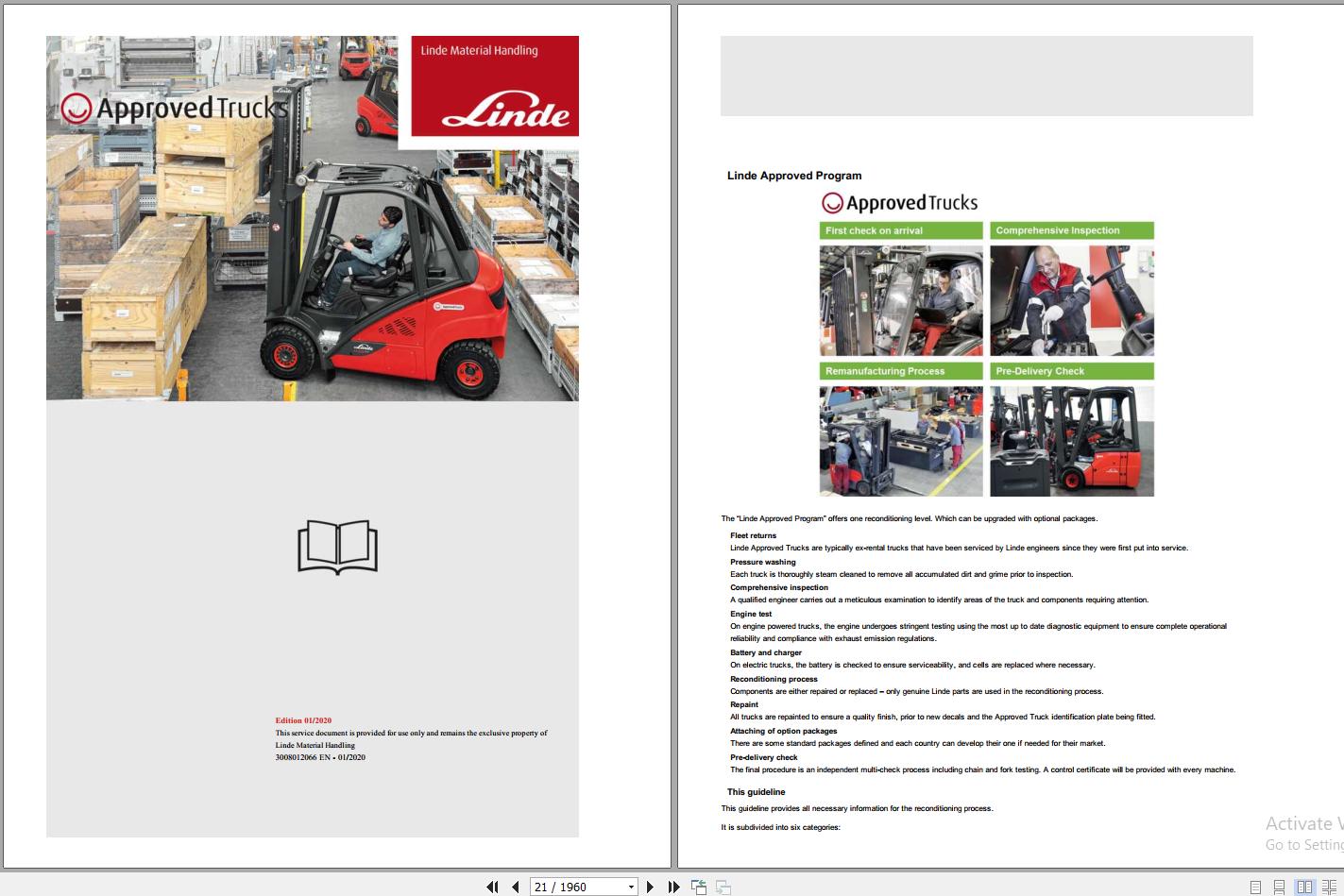Click the First check on arrival photo
Image resolution: width=1344 pixels, height=896 pixels.
(899, 299)
